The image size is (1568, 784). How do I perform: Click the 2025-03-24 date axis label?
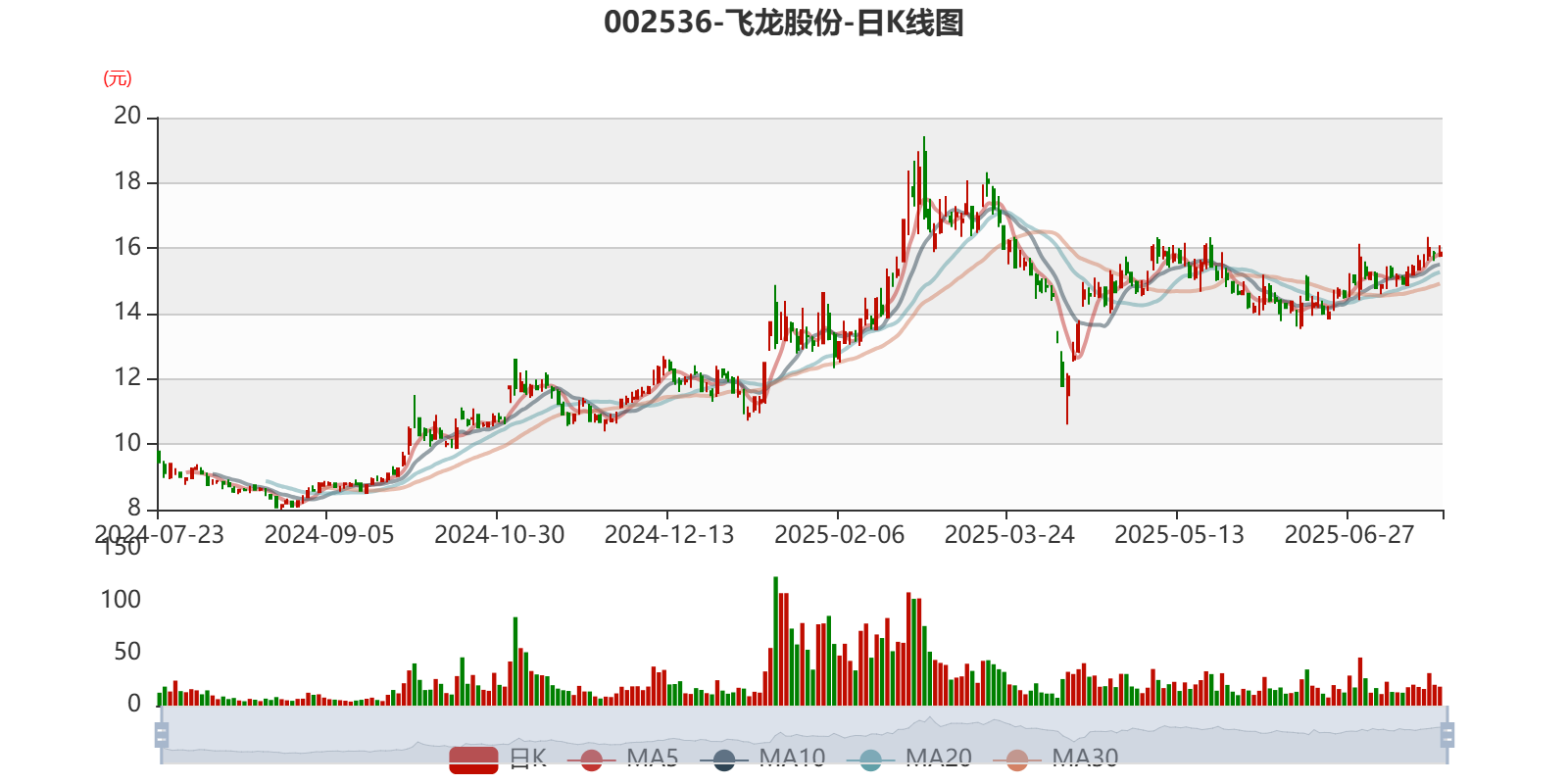tap(1009, 534)
